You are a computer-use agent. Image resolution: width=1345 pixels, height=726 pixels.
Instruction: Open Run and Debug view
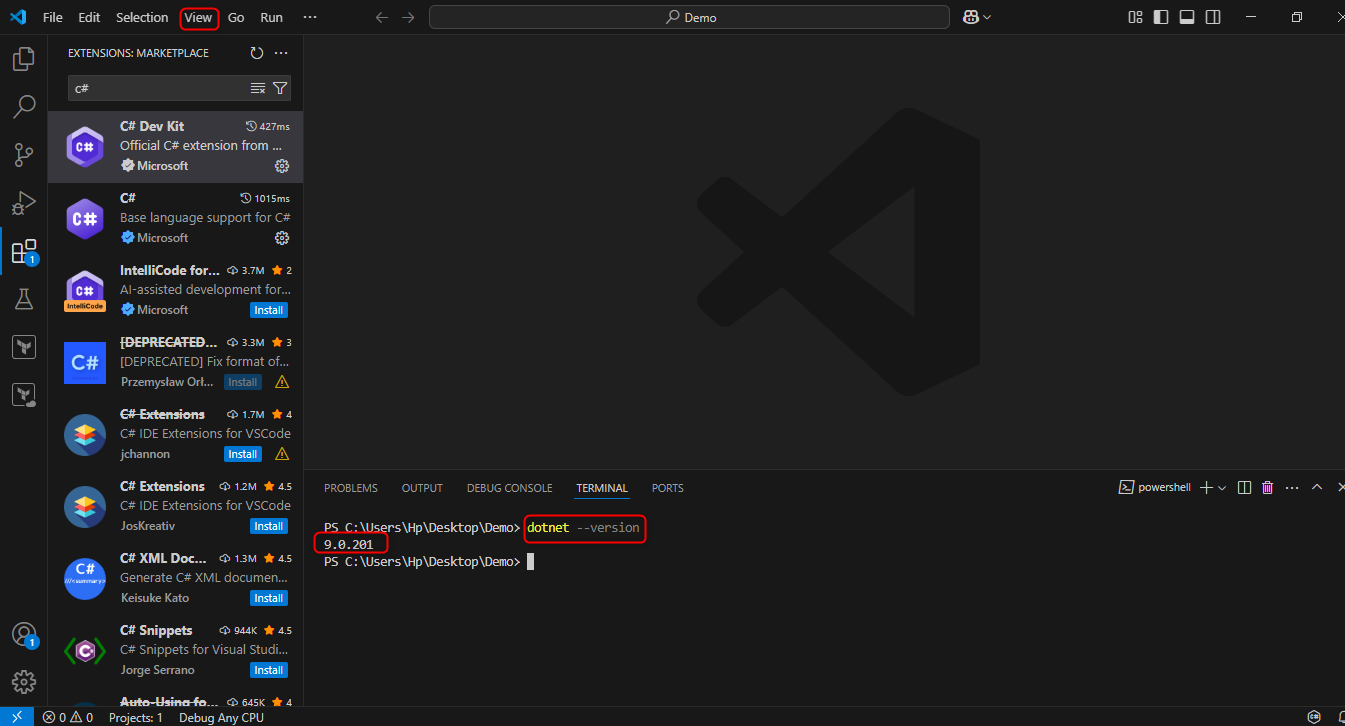[x=23, y=203]
